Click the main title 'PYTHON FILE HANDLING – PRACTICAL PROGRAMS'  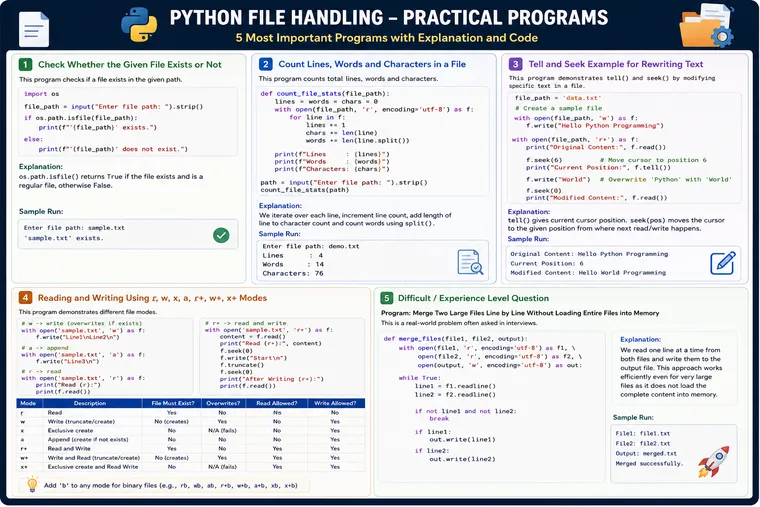coord(389,18)
